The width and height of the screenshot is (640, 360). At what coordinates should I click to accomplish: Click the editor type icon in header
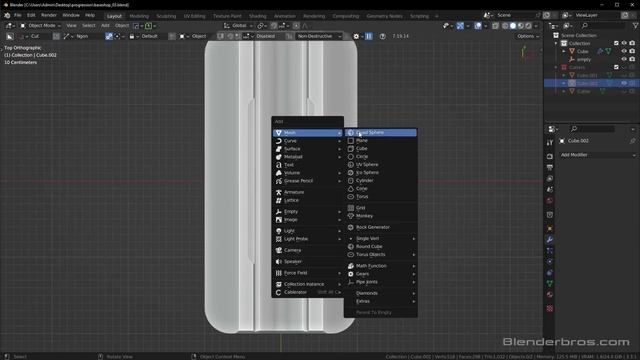pos(9,26)
